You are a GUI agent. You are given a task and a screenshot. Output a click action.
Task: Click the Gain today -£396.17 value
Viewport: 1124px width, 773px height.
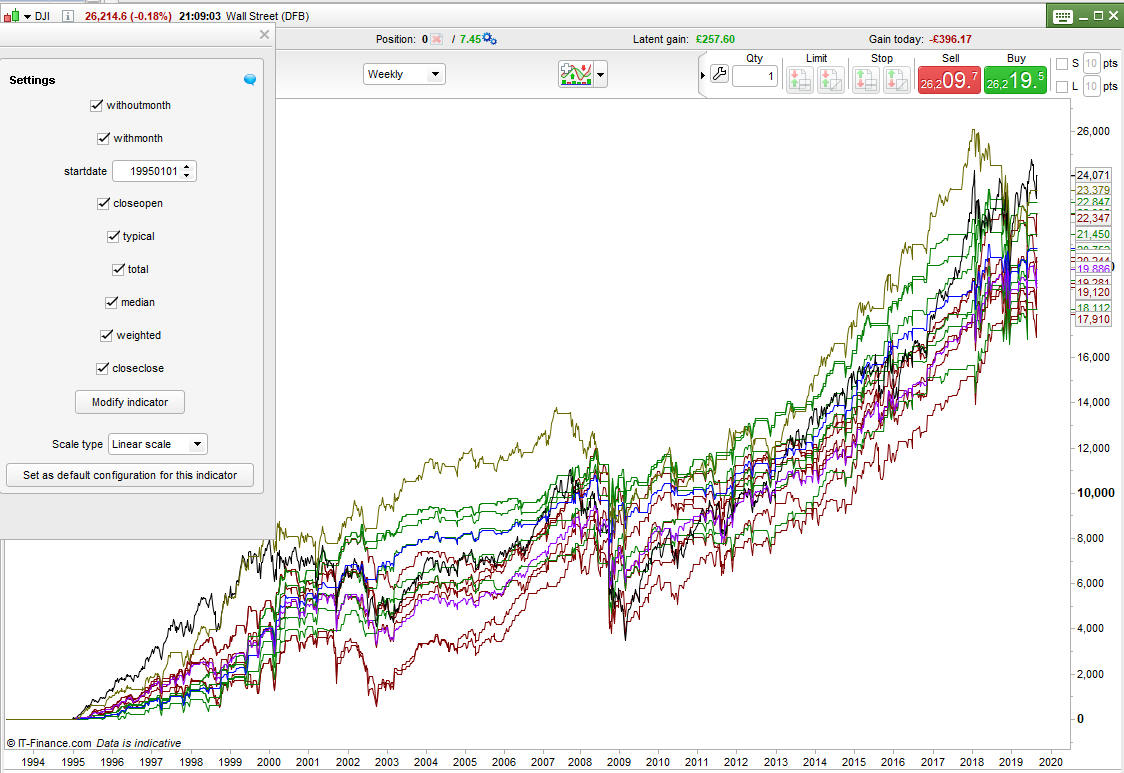coord(951,39)
